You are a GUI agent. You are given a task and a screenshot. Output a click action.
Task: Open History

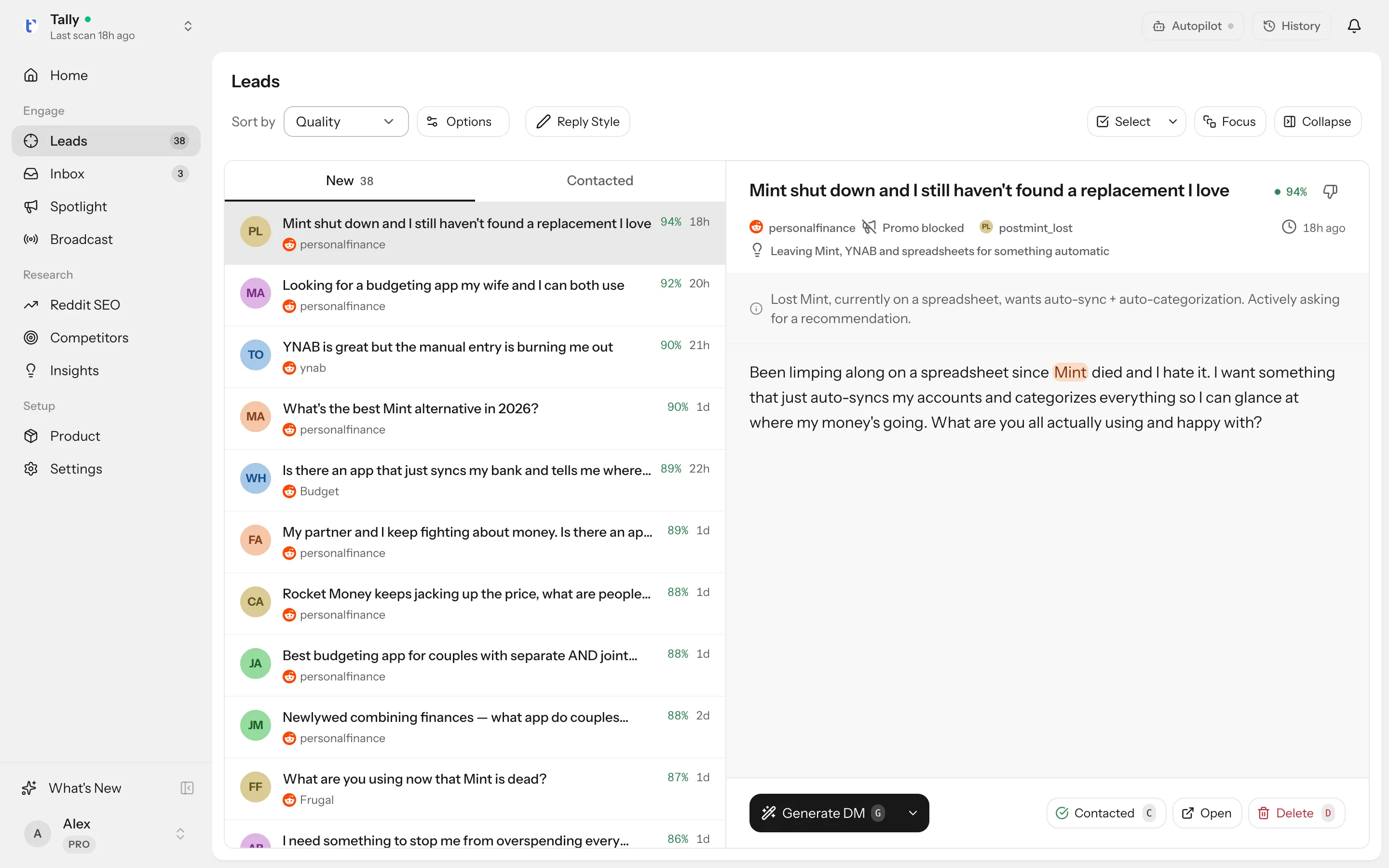(1291, 26)
